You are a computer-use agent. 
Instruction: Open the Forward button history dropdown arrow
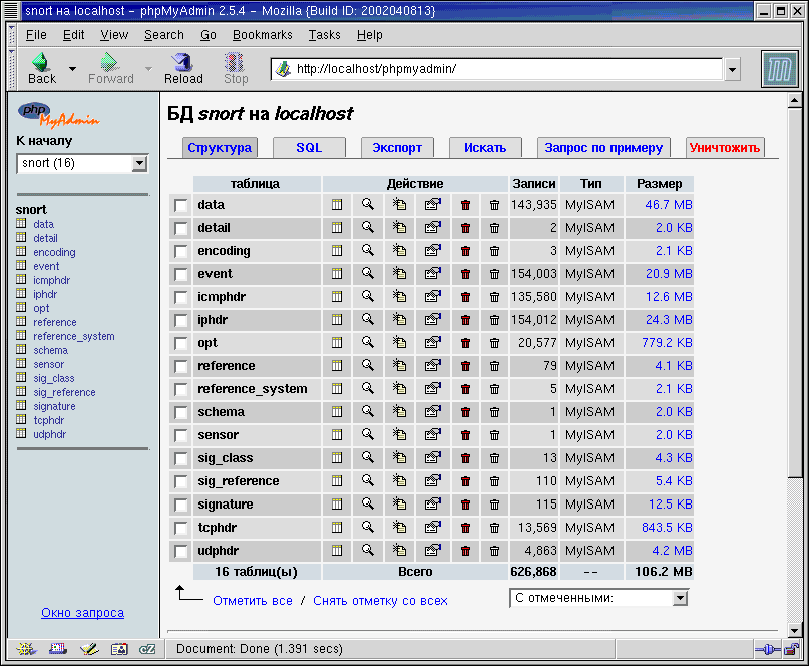[x=148, y=69]
